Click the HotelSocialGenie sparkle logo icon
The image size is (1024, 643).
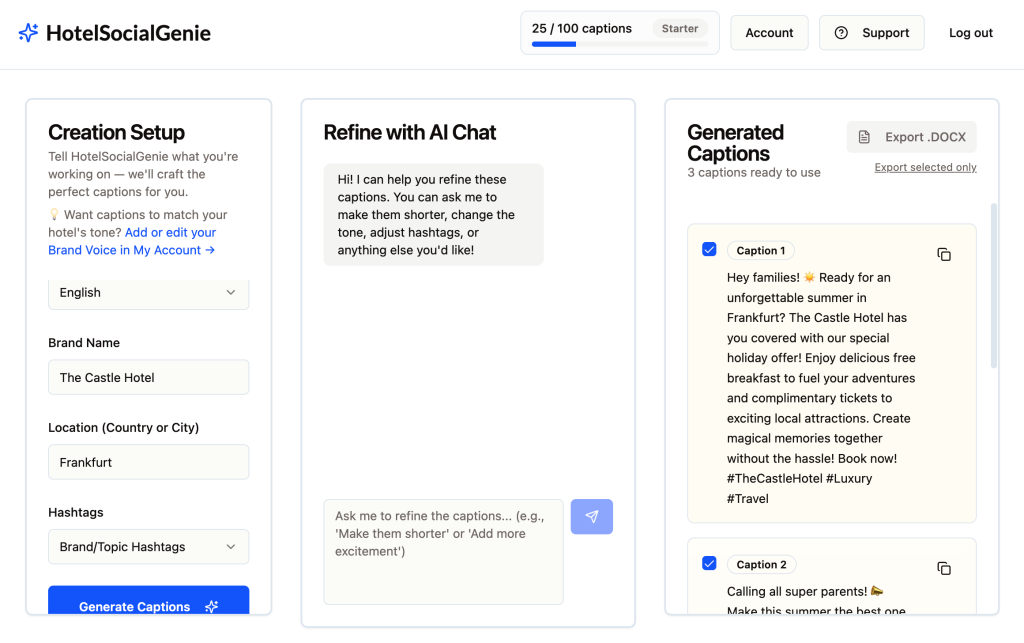[x=29, y=33]
